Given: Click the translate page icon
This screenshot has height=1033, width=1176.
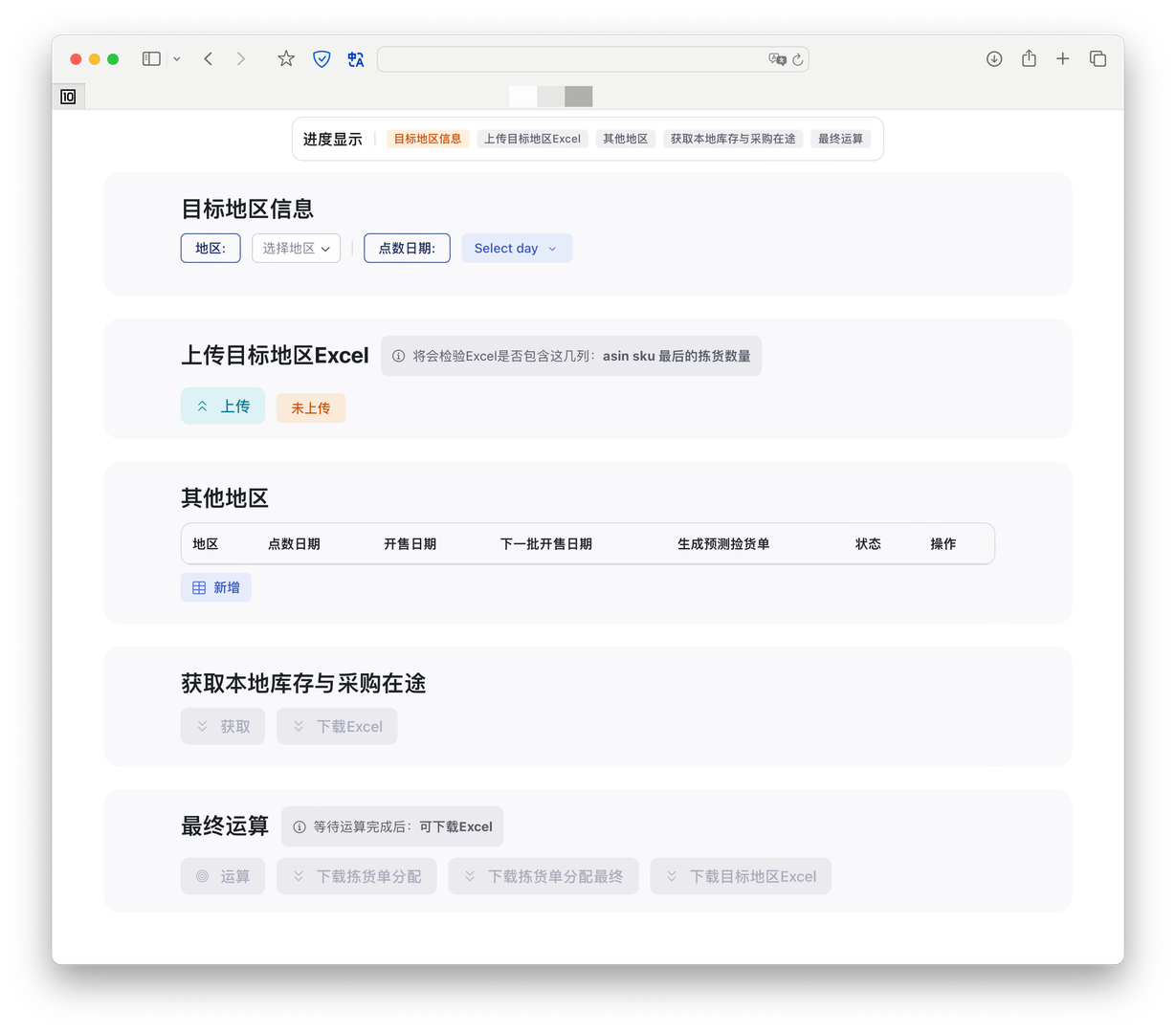Looking at the screenshot, I should point(356,59).
